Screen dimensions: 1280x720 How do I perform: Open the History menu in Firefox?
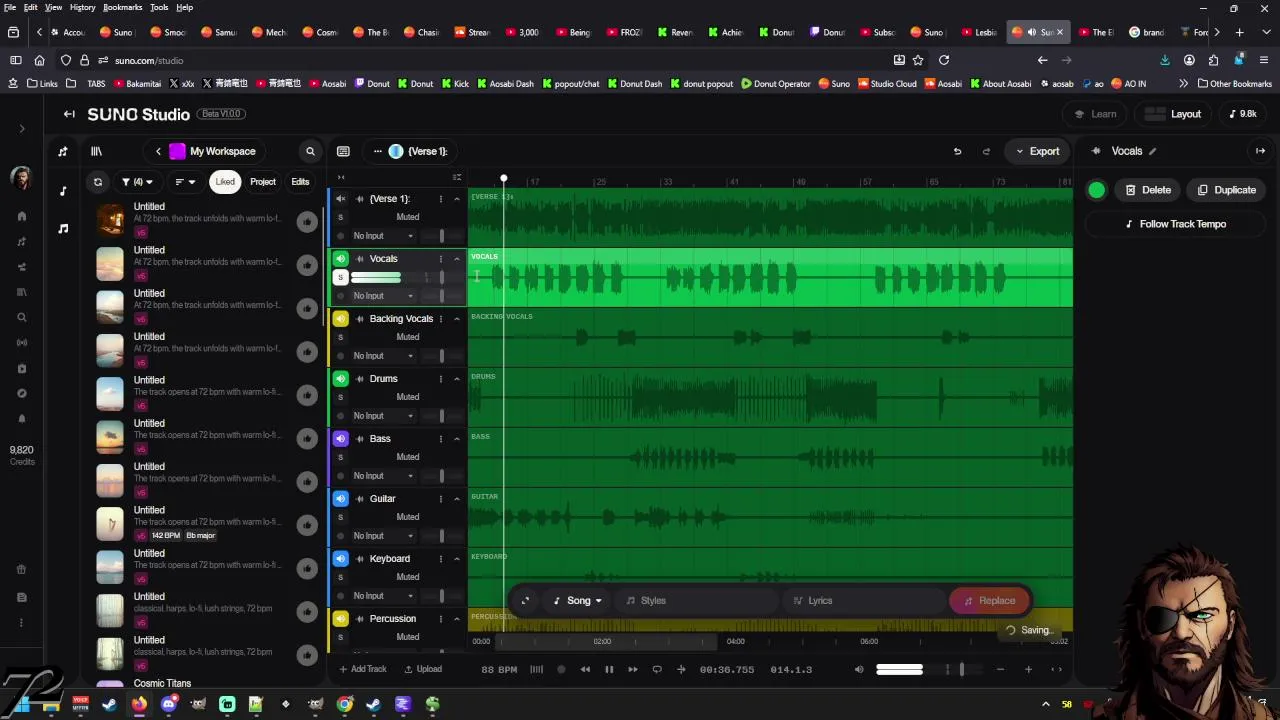coord(82,7)
